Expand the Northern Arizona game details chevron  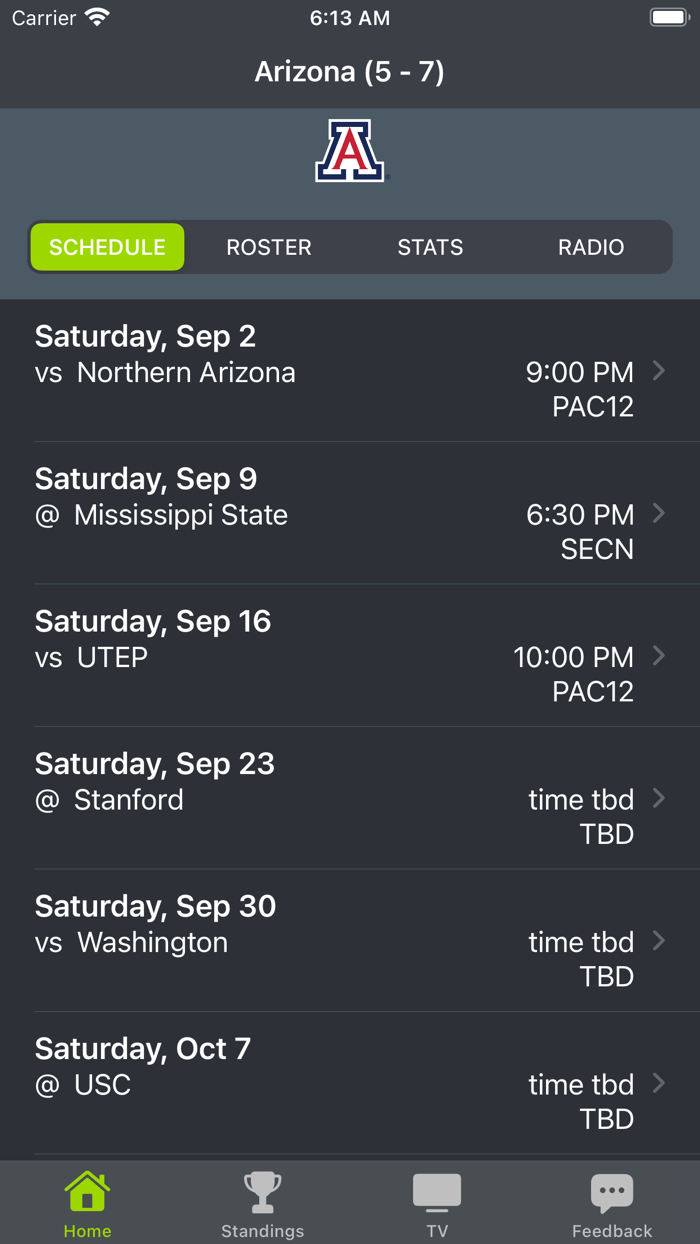click(659, 371)
